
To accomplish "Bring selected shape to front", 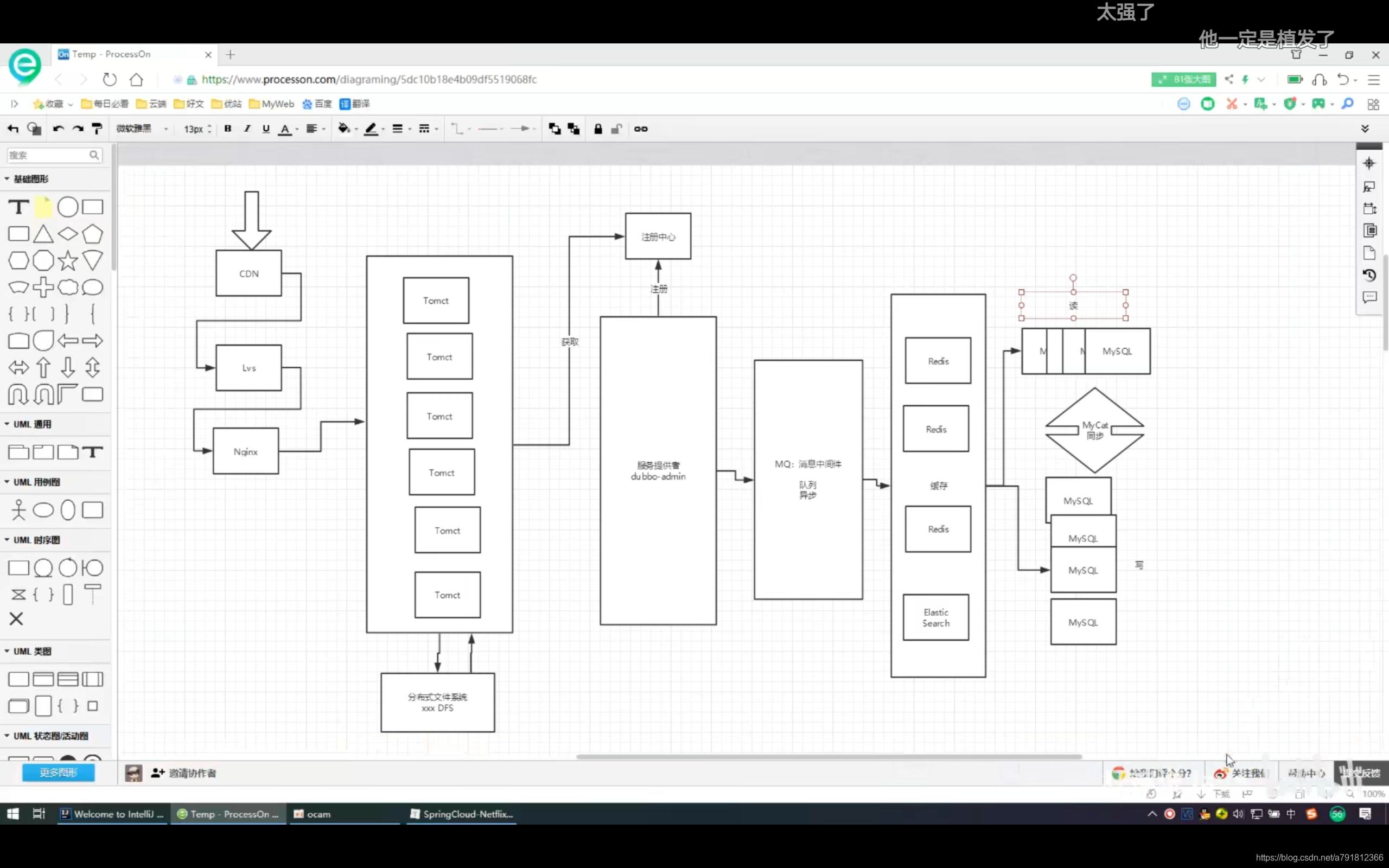I will (x=555, y=129).
